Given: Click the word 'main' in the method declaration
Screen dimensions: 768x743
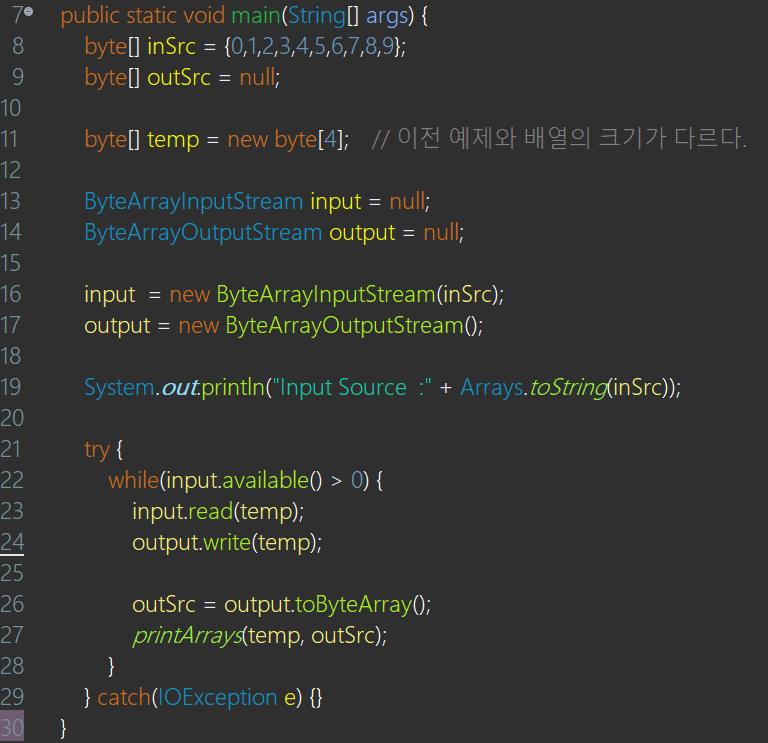Looking at the screenshot, I should point(255,15).
